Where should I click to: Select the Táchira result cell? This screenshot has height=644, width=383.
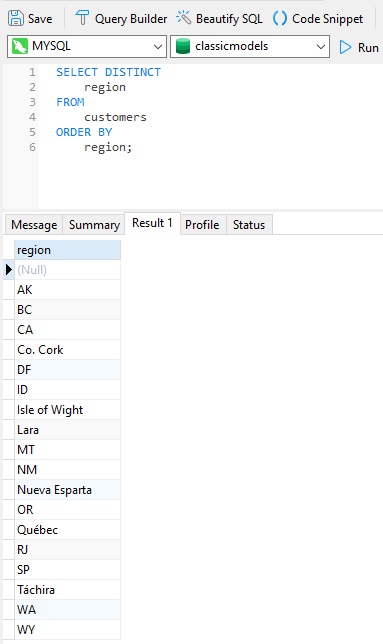click(x=67, y=590)
